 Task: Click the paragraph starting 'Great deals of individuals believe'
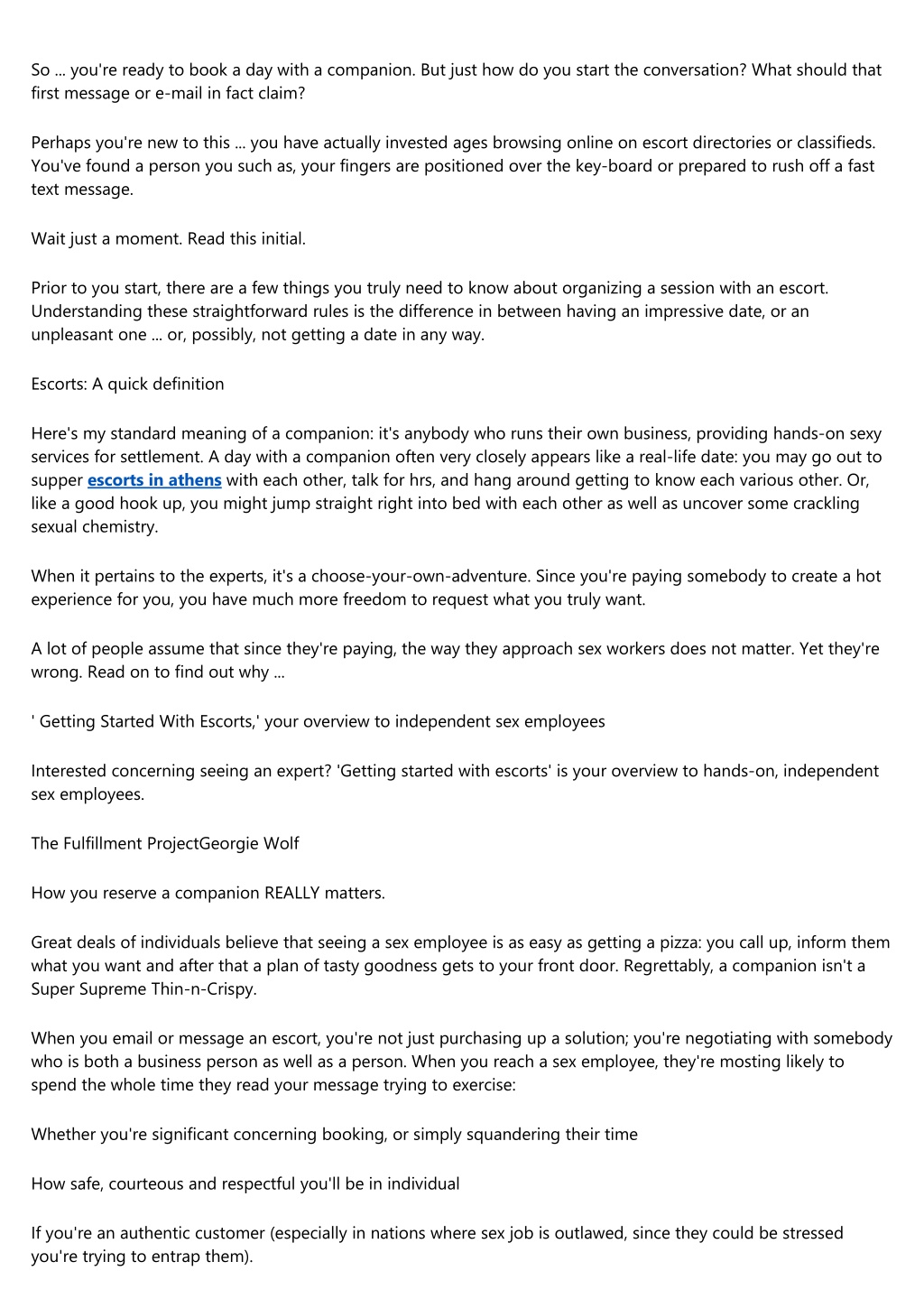pyautogui.click(x=460, y=966)
